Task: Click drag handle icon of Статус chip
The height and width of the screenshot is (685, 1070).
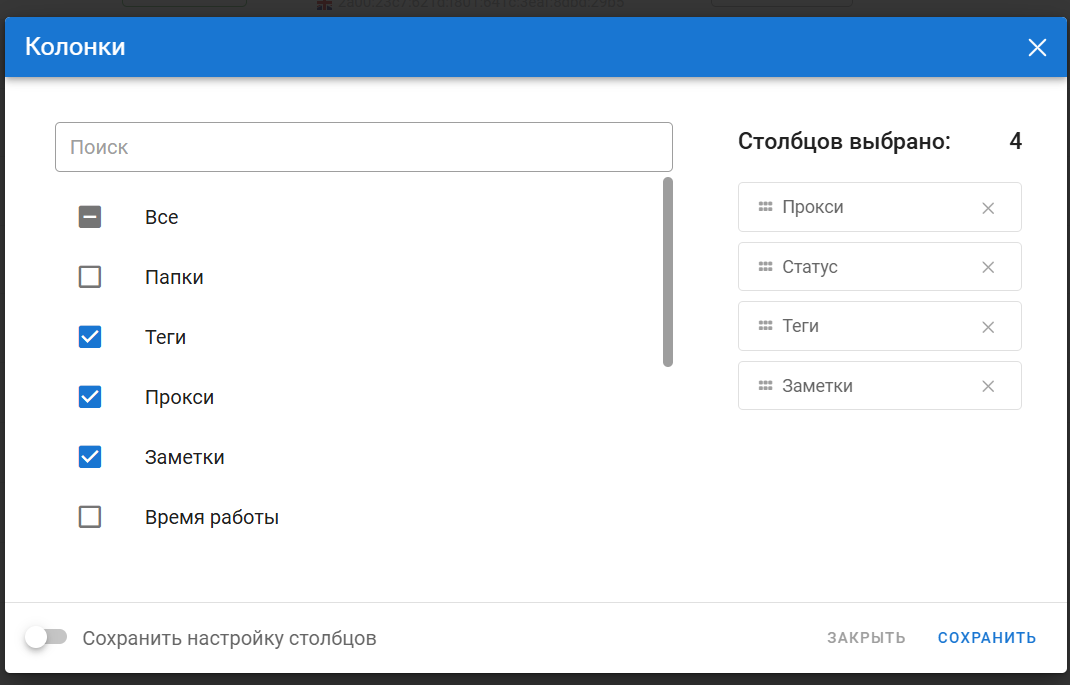Action: pos(765,267)
